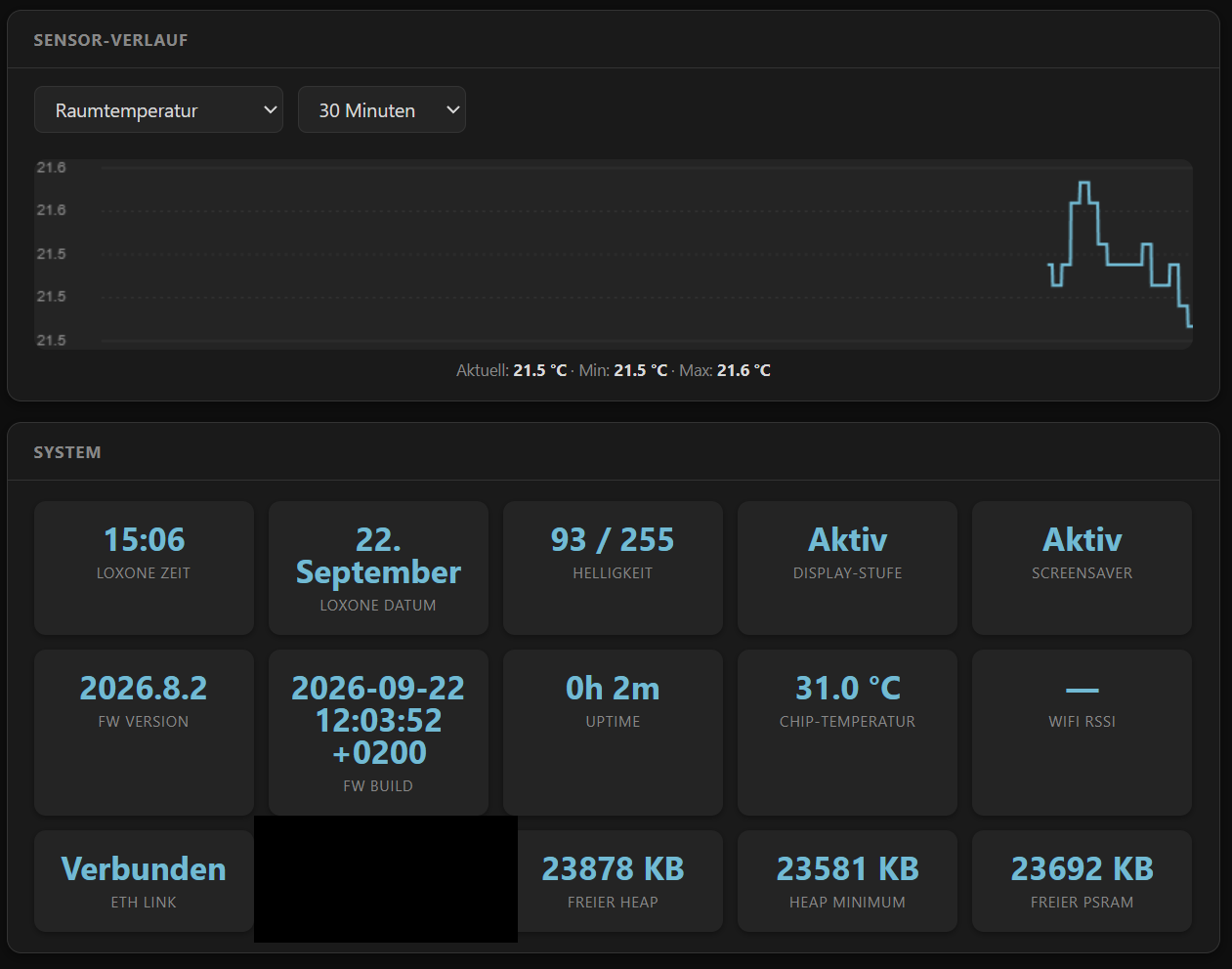Screen dimensions: 1232x969
Task: Click the FW Build timestamp 2026-09-22 12:03:52
Action: [x=378, y=720]
